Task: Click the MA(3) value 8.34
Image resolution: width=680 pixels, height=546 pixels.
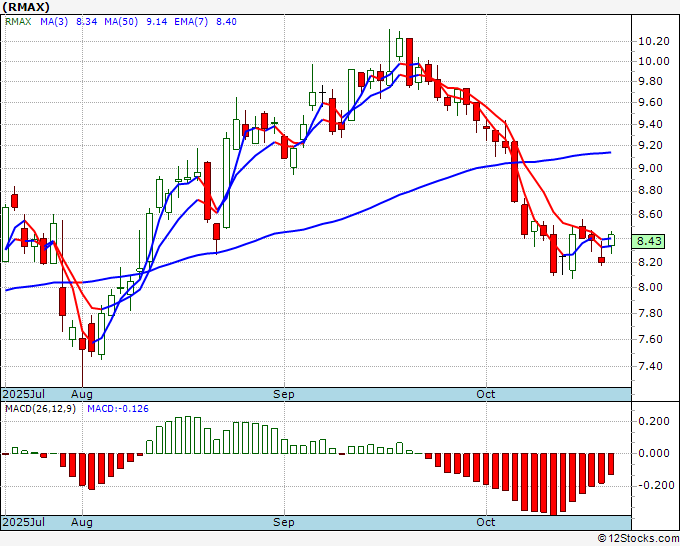Action: tap(87, 21)
